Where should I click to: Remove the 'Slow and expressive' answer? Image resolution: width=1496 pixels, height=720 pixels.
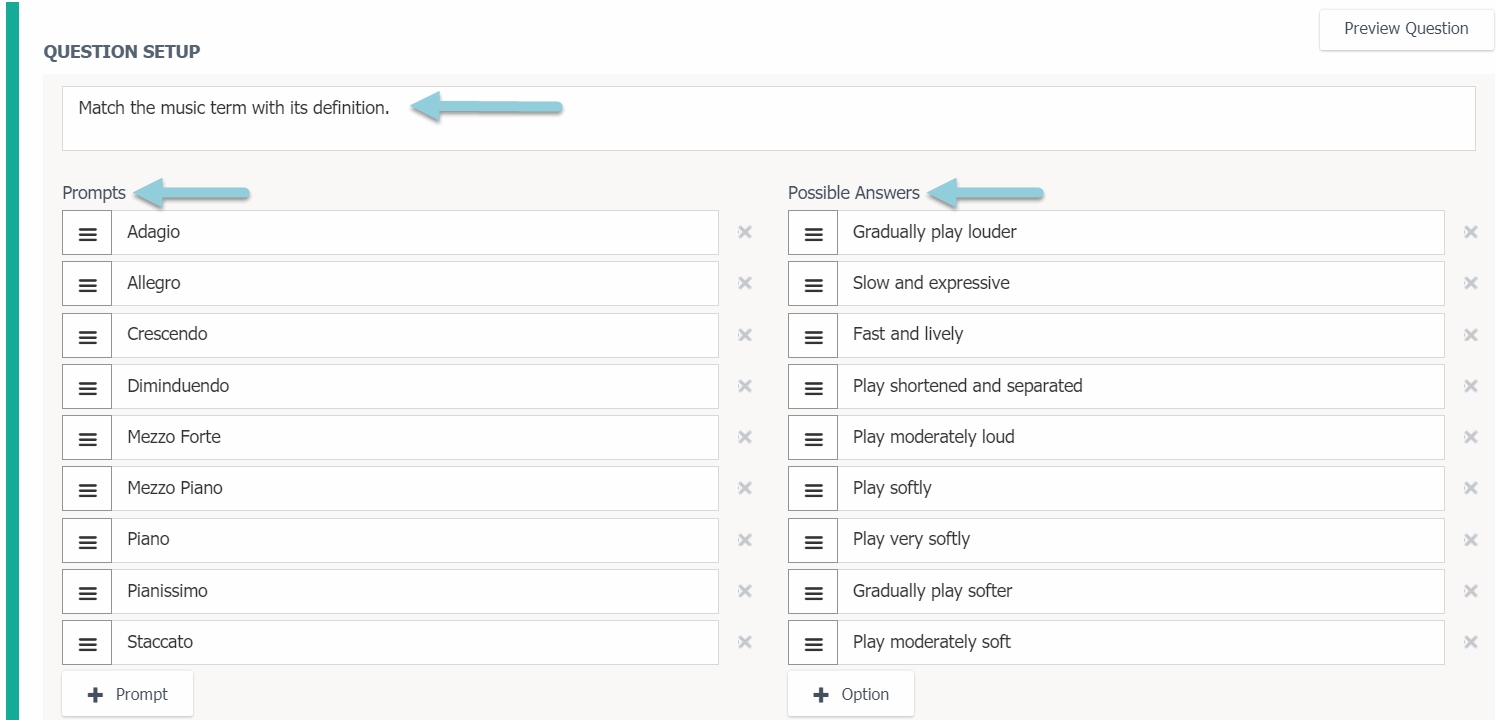pos(1470,283)
